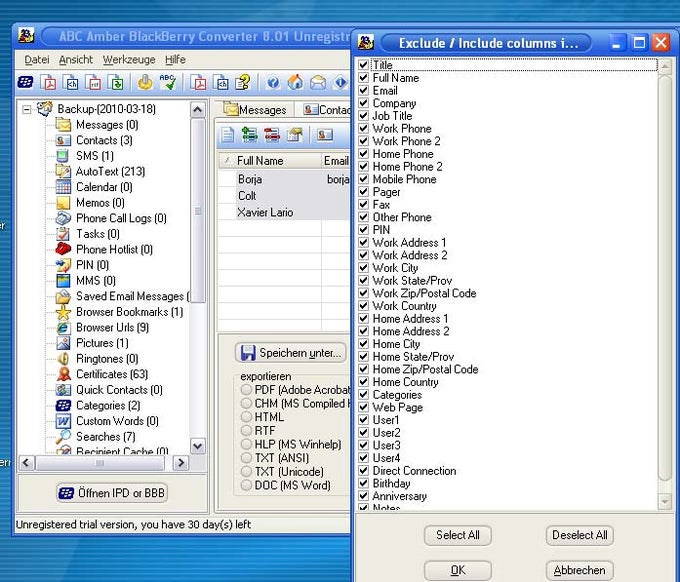Open the Ansicht menu
Image resolution: width=680 pixels, height=582 pixels.
76,60
